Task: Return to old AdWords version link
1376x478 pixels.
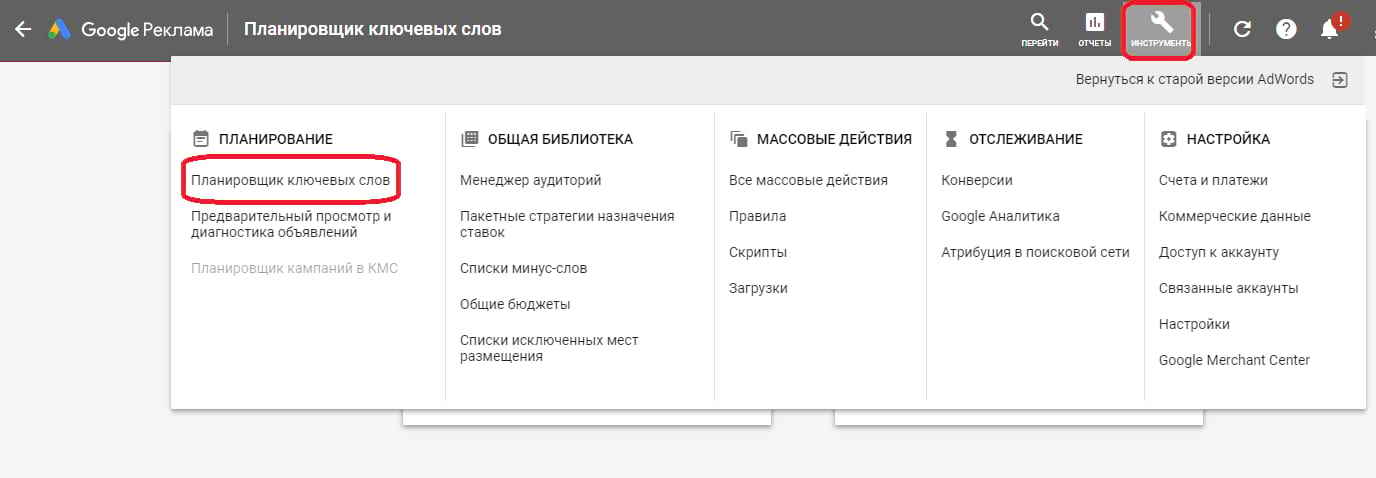Action: [1195, 79]
